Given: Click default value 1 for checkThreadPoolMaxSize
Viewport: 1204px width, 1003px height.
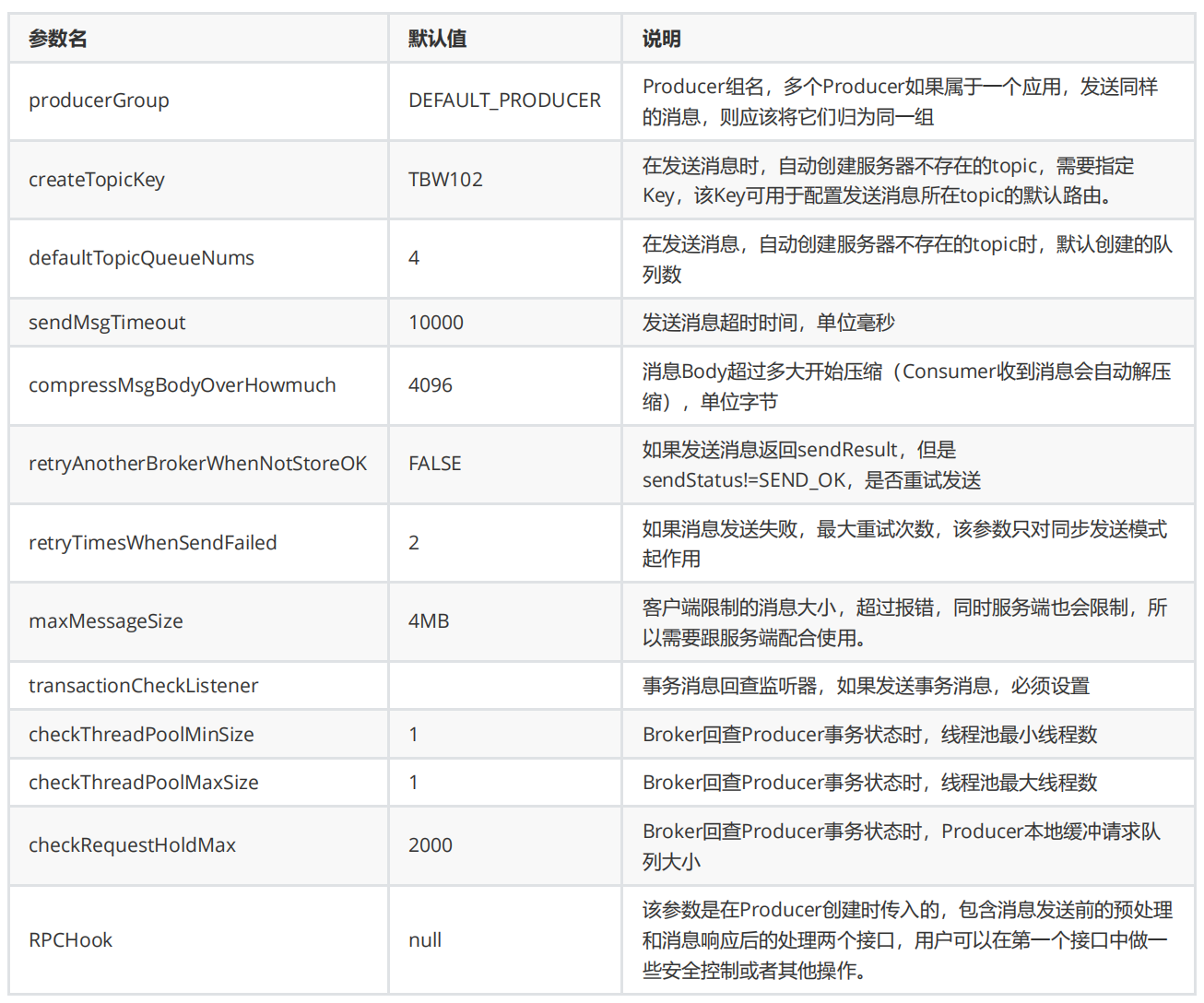Looking at the screenshot, I should pos(413,783).
